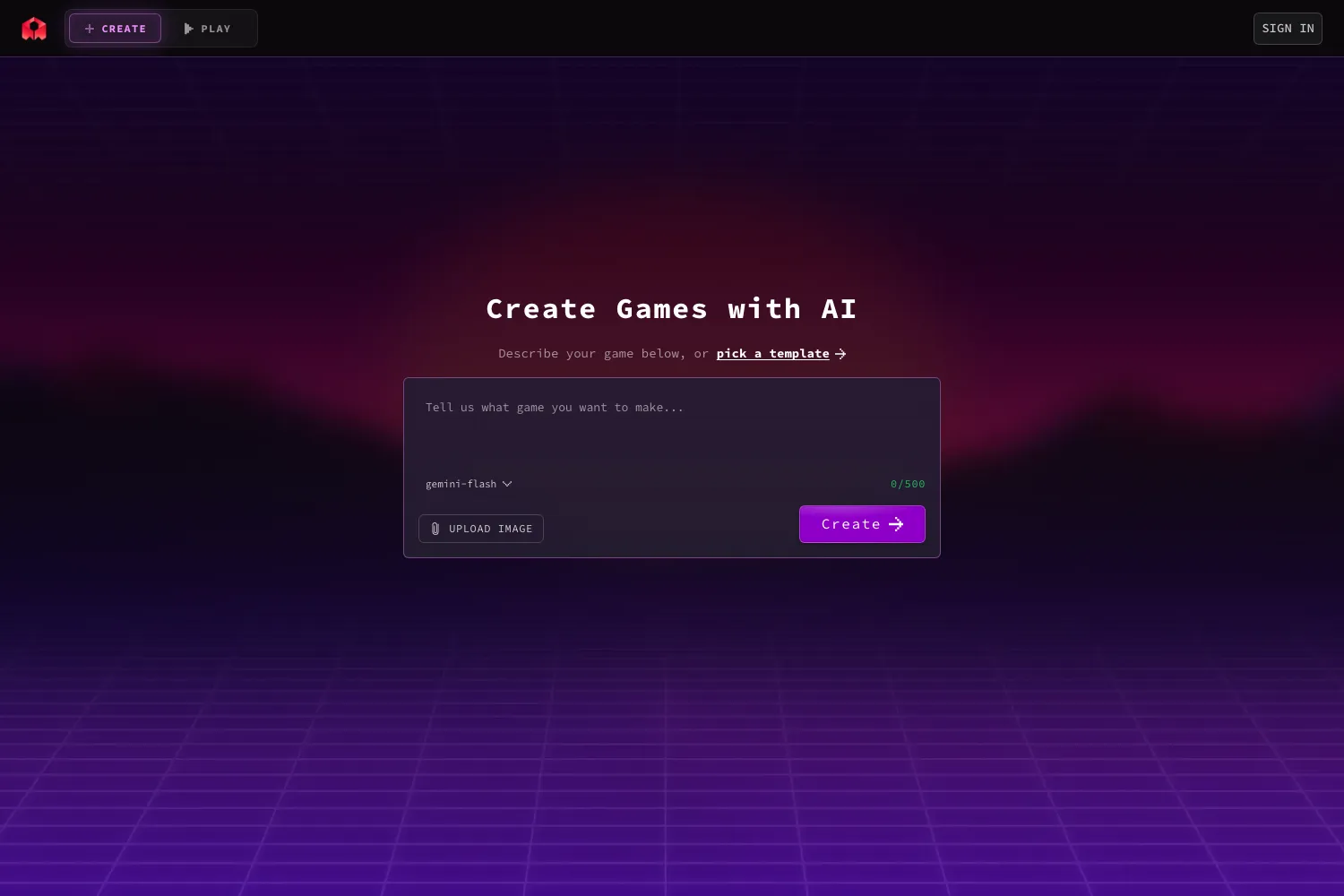The width and height of the screenshot is (1344, 896).
Task: Click the paperclip icon for image upload
Action: click(435, 529)
